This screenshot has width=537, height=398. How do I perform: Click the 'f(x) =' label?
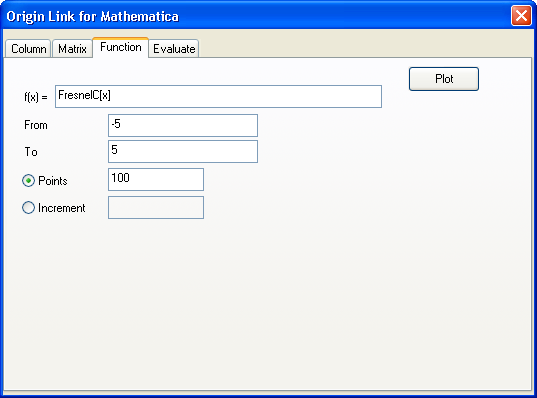tap(36, 97)
